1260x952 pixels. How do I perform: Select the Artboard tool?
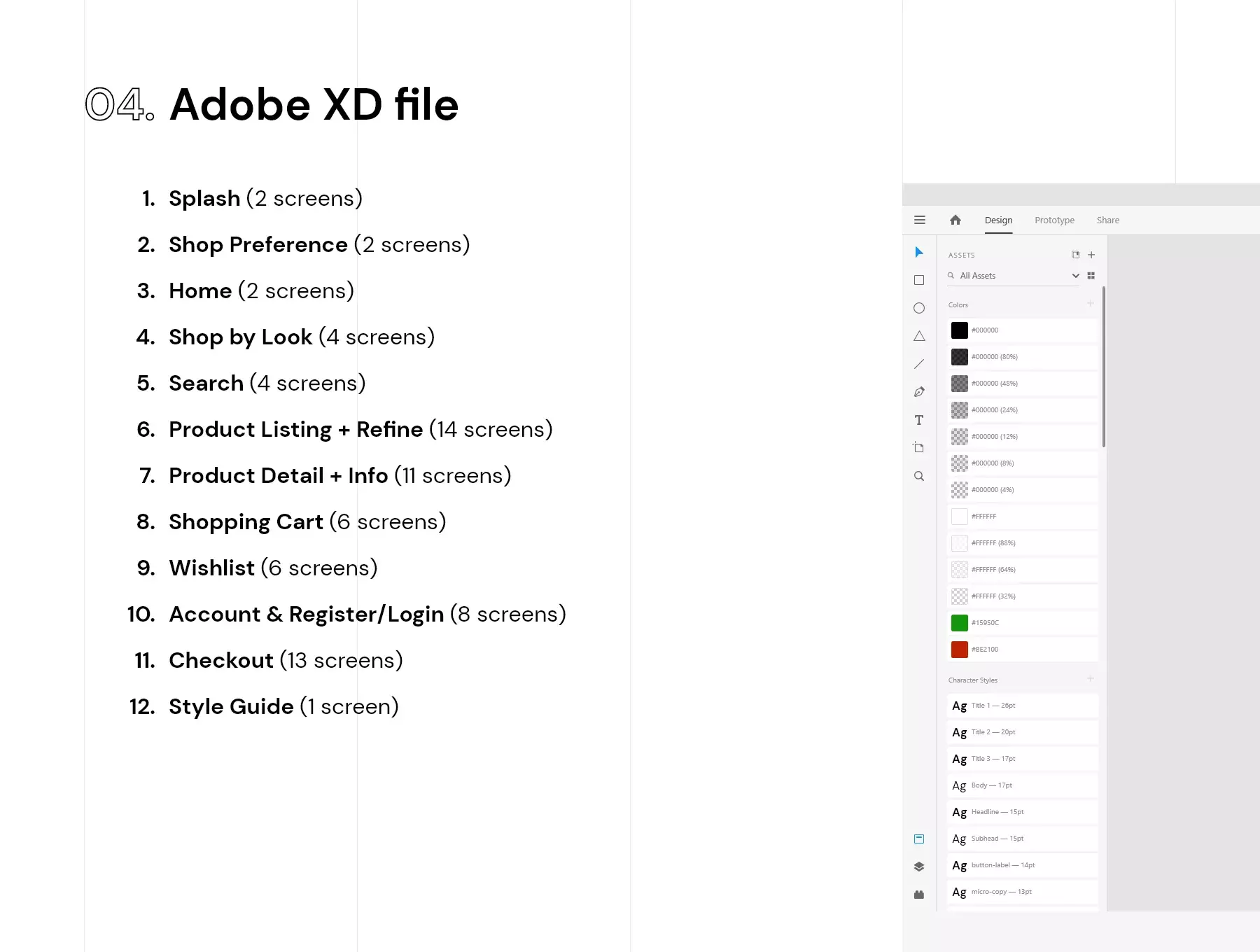[919, 447]
